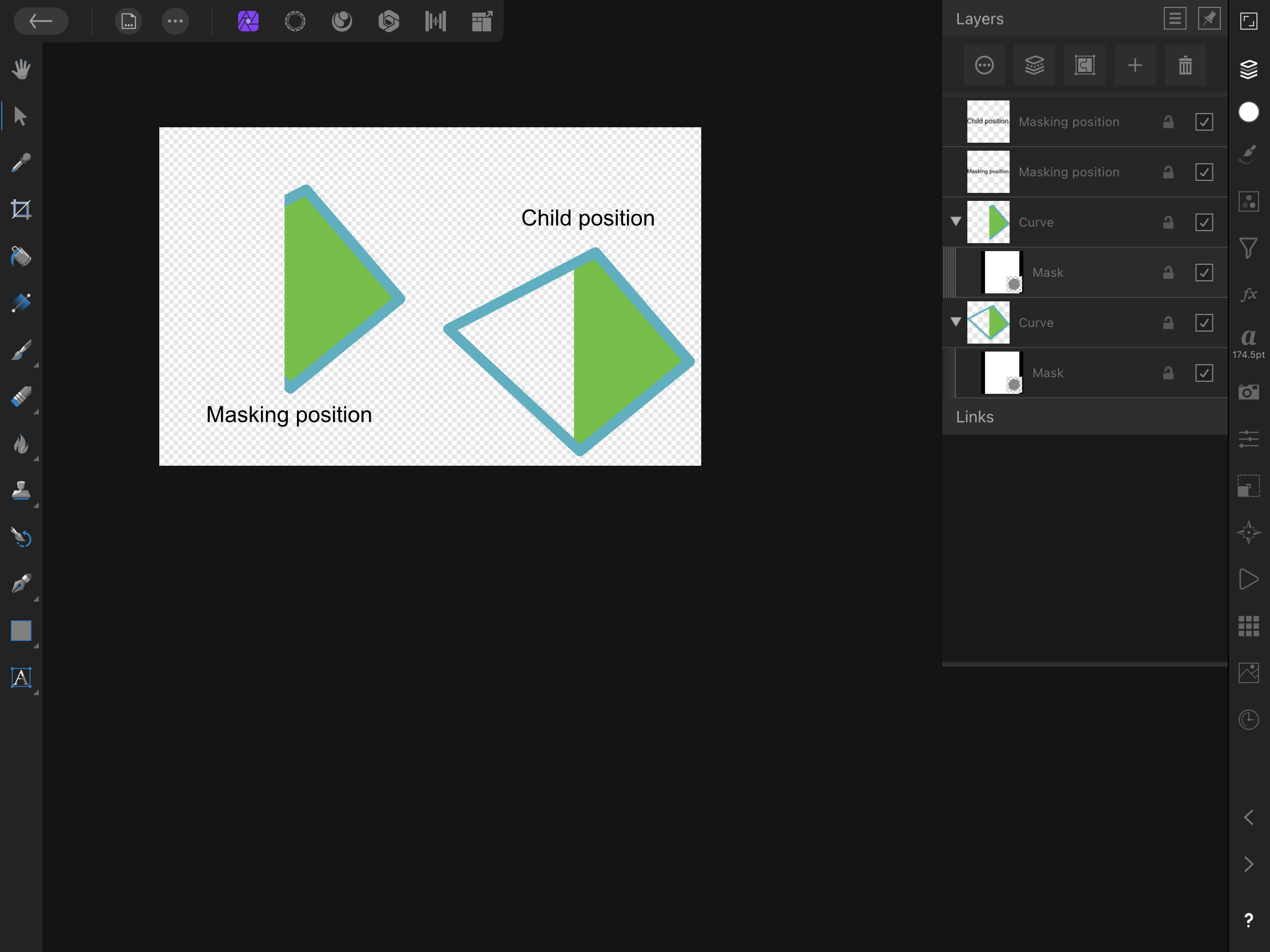Pin the Layers panel
Image resolution: width=1270 pixels, height=952 pixels.
[x=1209, y=19]
